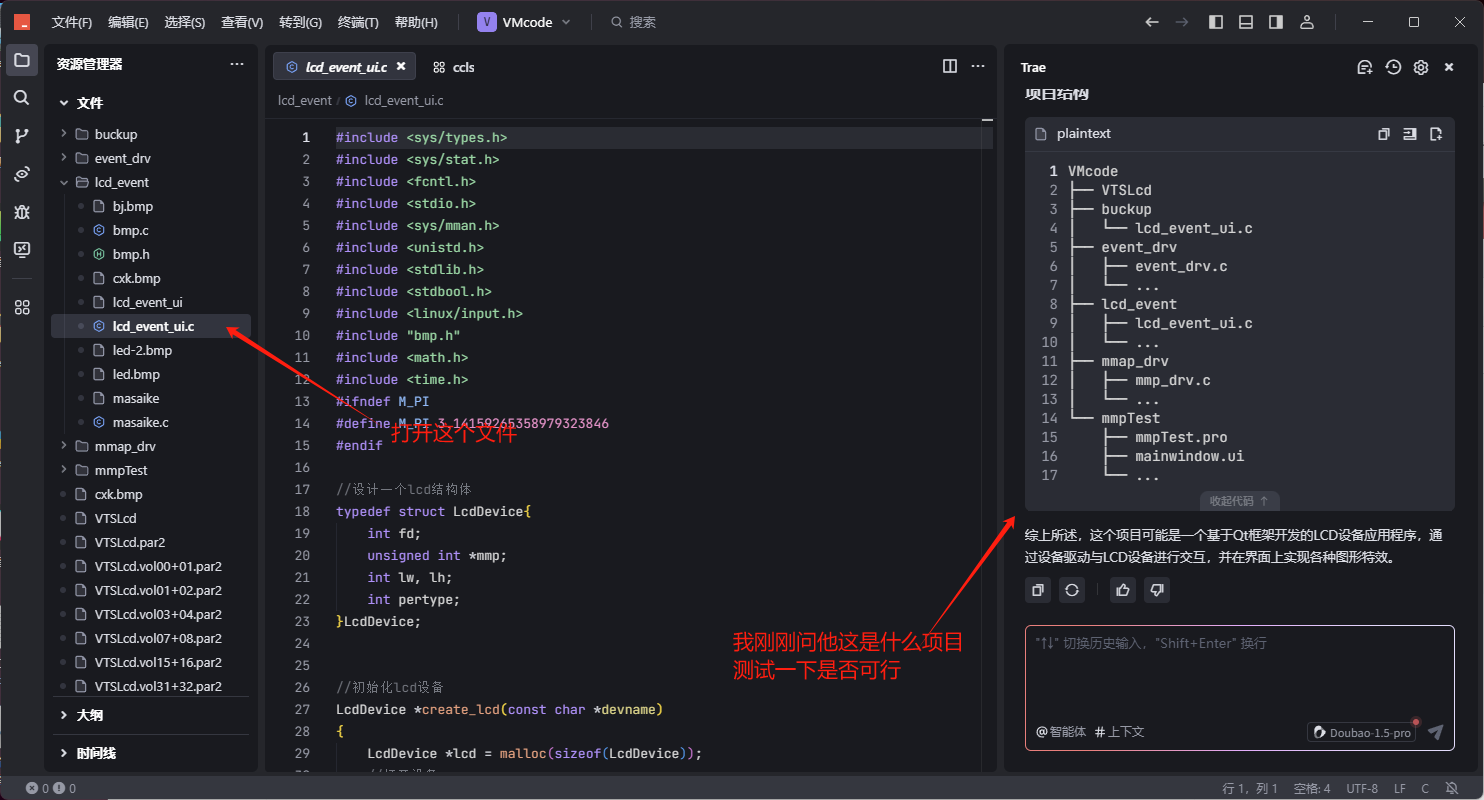
Task: Click the @智能体 agent button
Action: click(1061, 732)
